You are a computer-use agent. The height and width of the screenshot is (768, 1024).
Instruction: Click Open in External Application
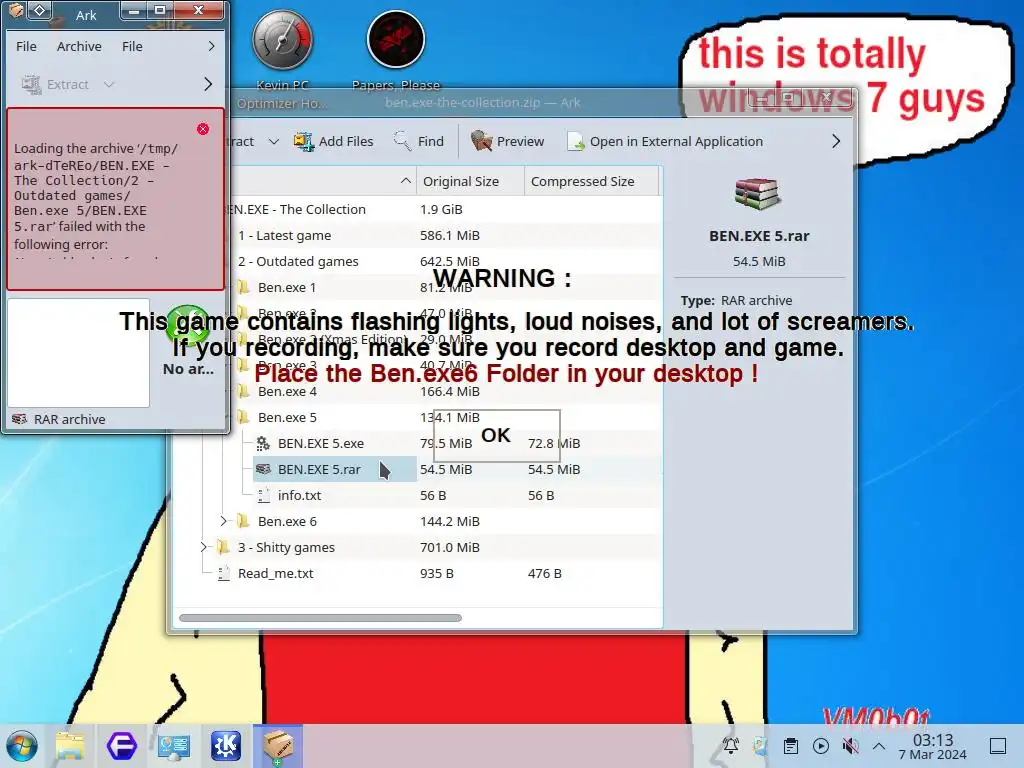665,141
